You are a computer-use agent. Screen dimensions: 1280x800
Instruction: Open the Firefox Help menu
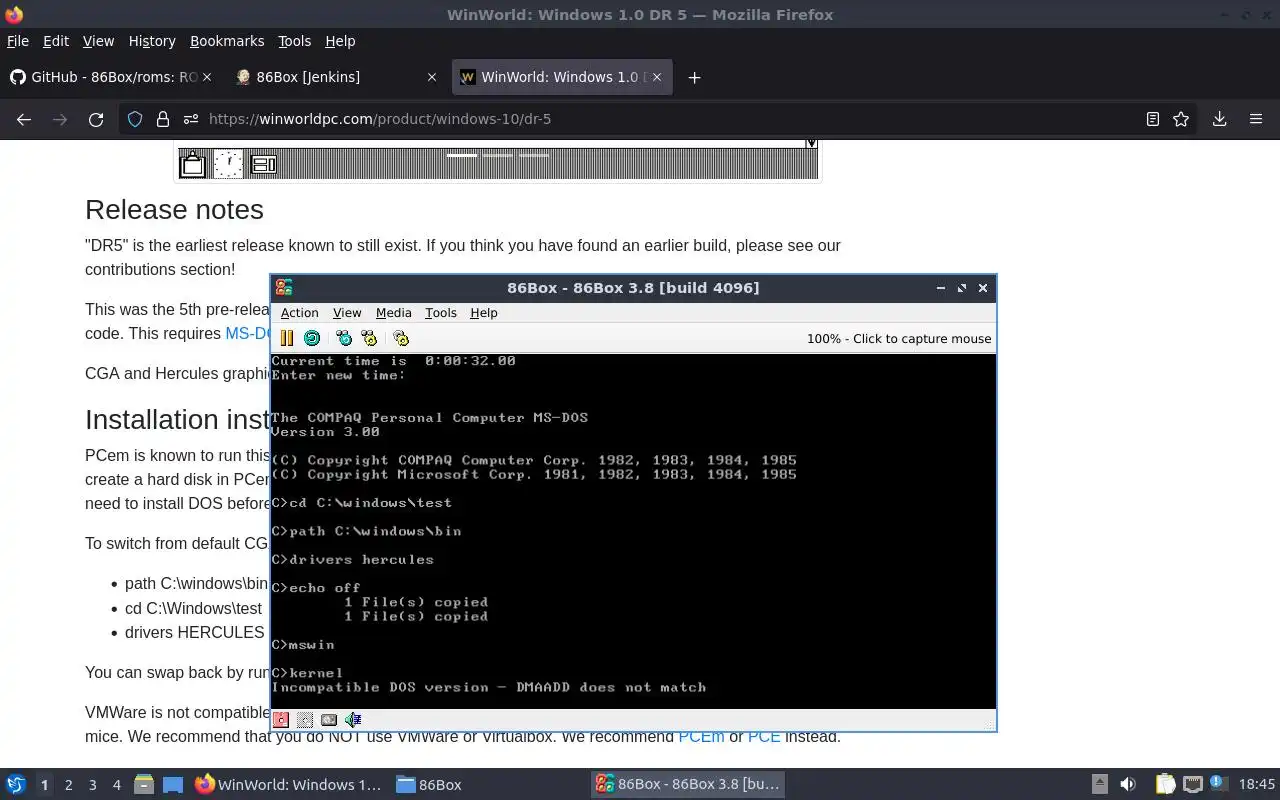point(340,41)
